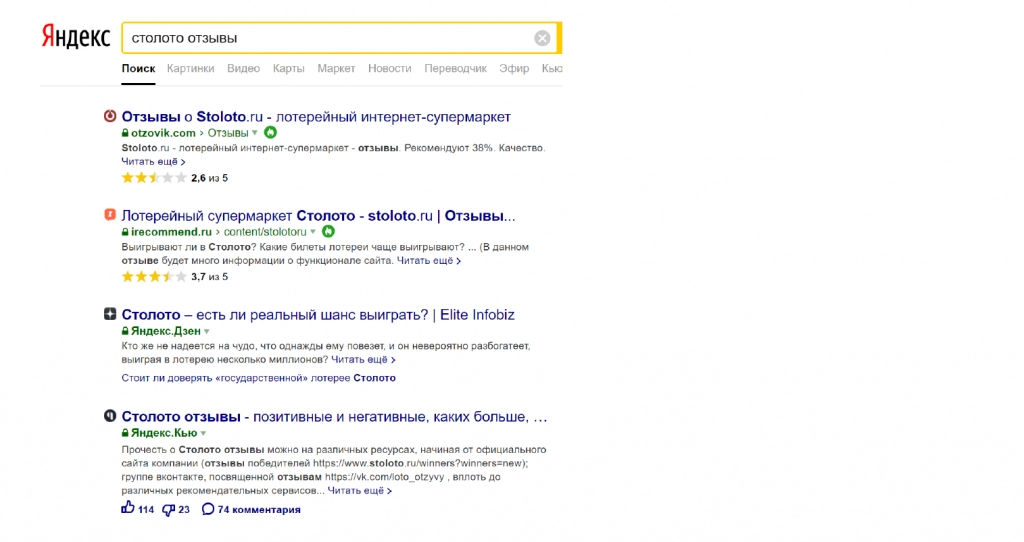Open dropdown arrow next to Яндекс.Дзен

pos(206,331)
